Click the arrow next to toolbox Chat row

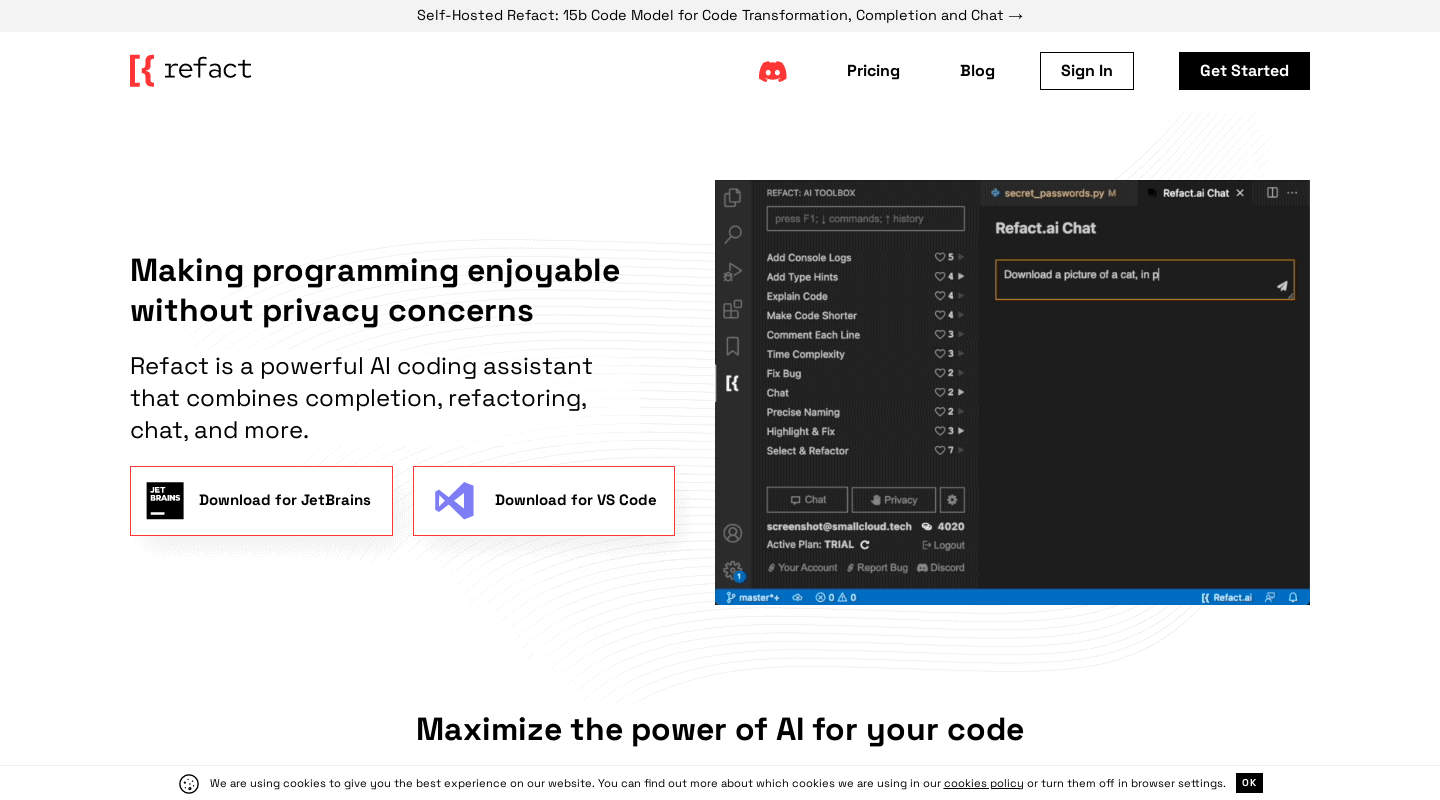click(x=961, y=393)
